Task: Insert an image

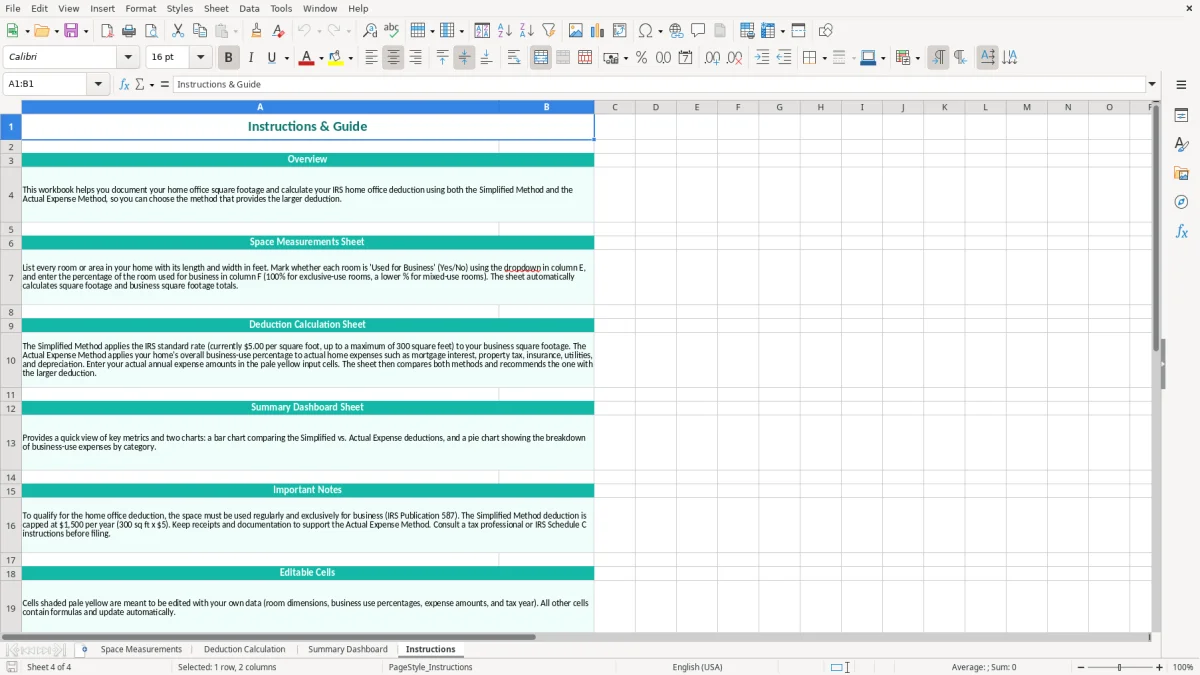Action: pyautogui.click(x=576, y=31)
